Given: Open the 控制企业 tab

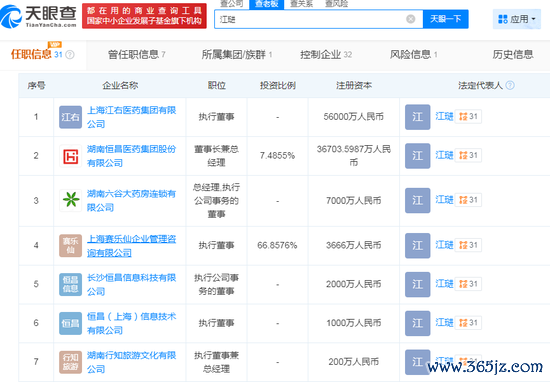Looking at the screenshot, I should (326, 54).
